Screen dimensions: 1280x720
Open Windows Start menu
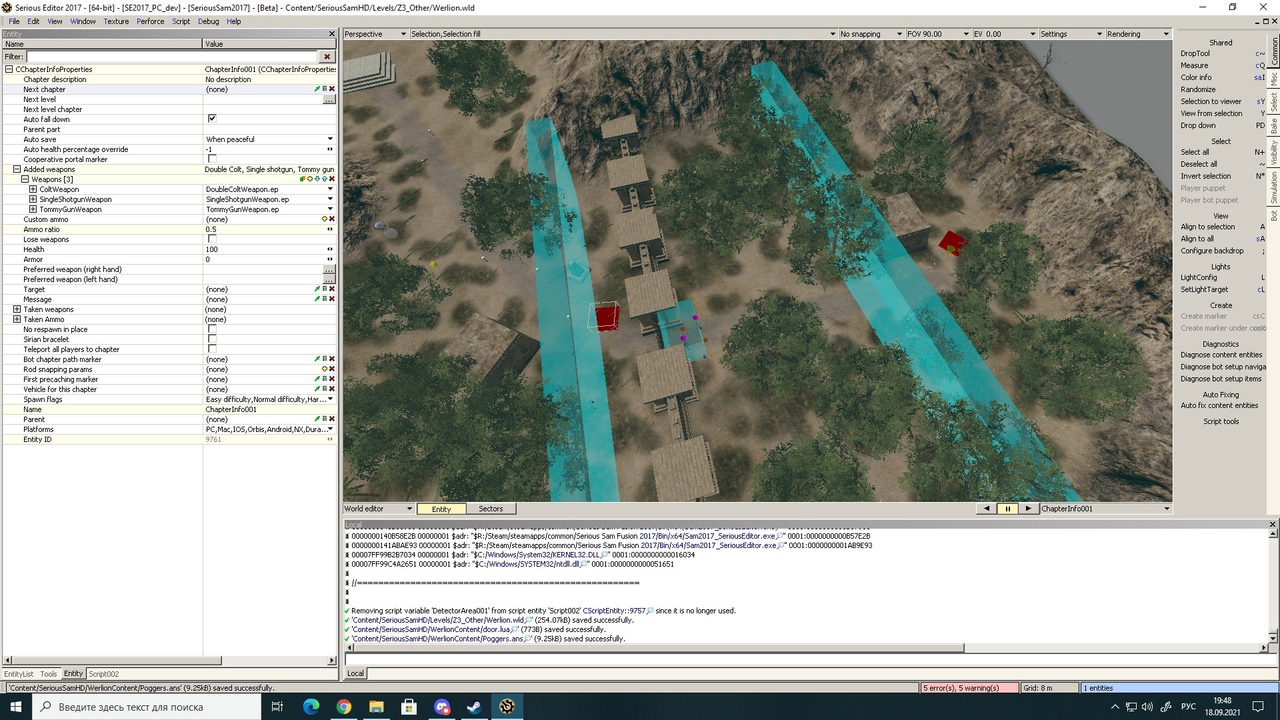(x=16, y=707)
